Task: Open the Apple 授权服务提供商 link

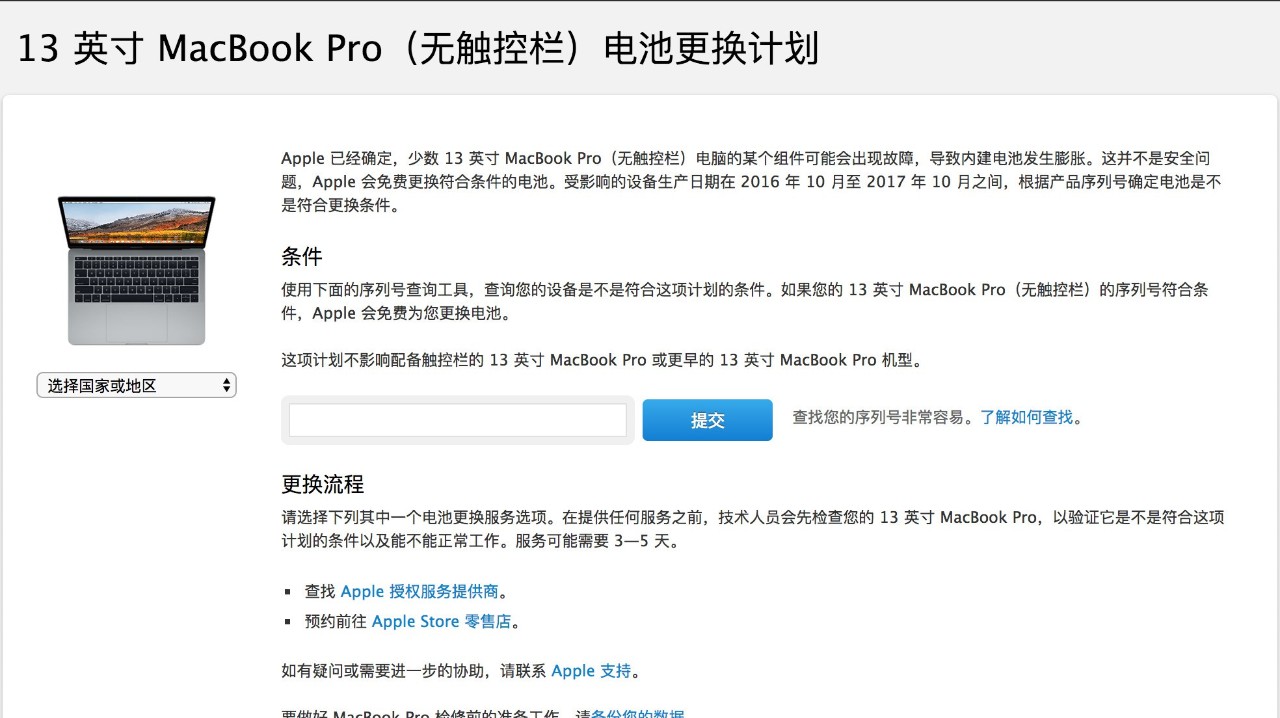Action: (x=419, y=591)
